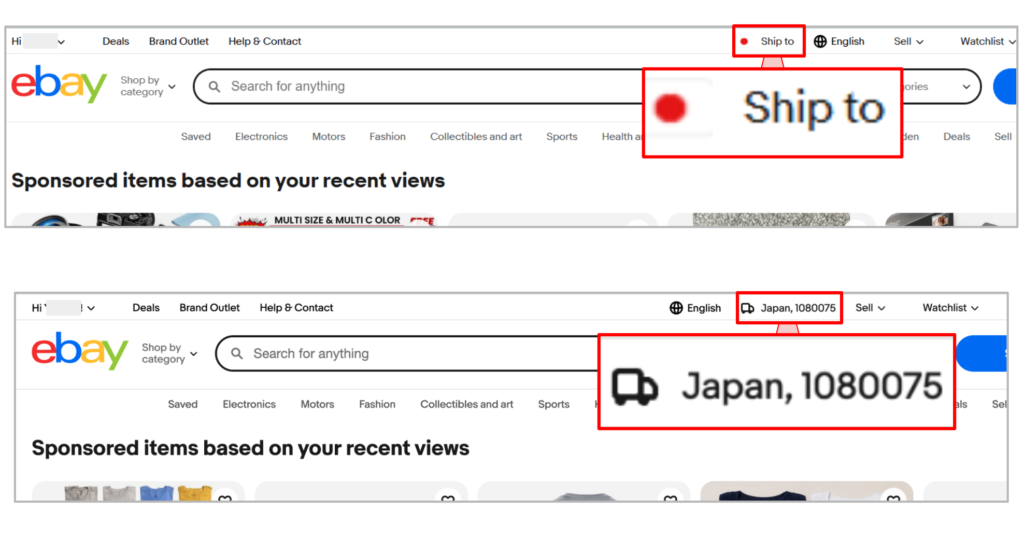Click heart icon on colored t-shirts card
This screenshot has height=541, width=1024.
[x=225, y=498]
